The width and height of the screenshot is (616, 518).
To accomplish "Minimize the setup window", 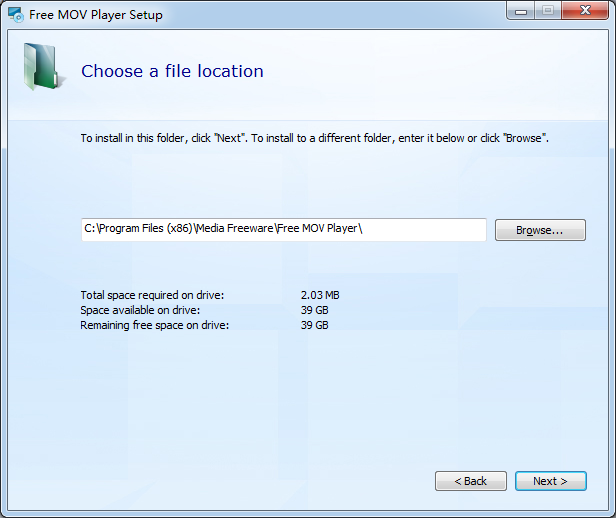I will [x=521, y=11].
